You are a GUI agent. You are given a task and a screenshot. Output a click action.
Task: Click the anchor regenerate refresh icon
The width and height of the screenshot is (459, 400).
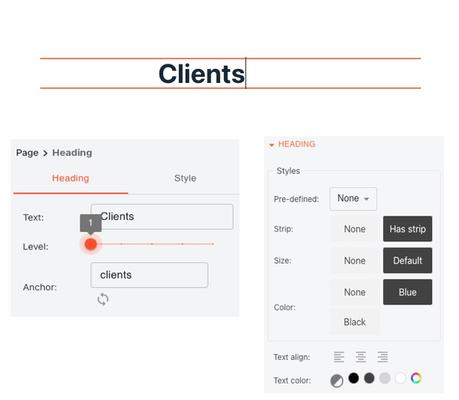click(x=103, y=299)
